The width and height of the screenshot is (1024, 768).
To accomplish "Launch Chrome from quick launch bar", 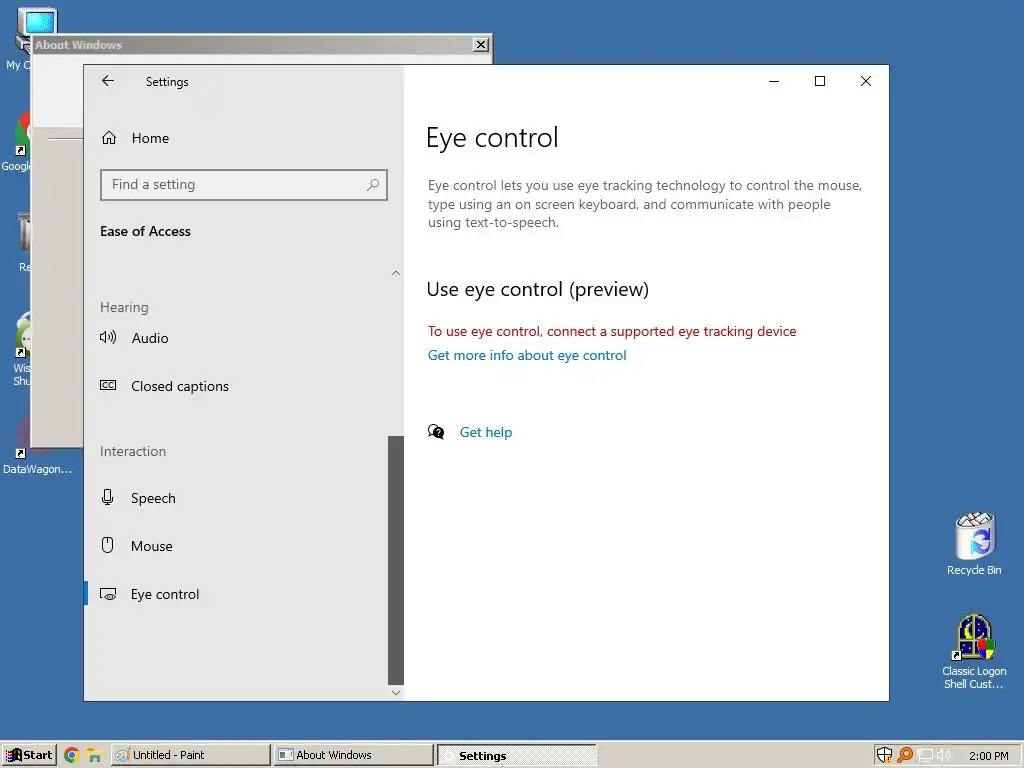I will coord(72,756).
